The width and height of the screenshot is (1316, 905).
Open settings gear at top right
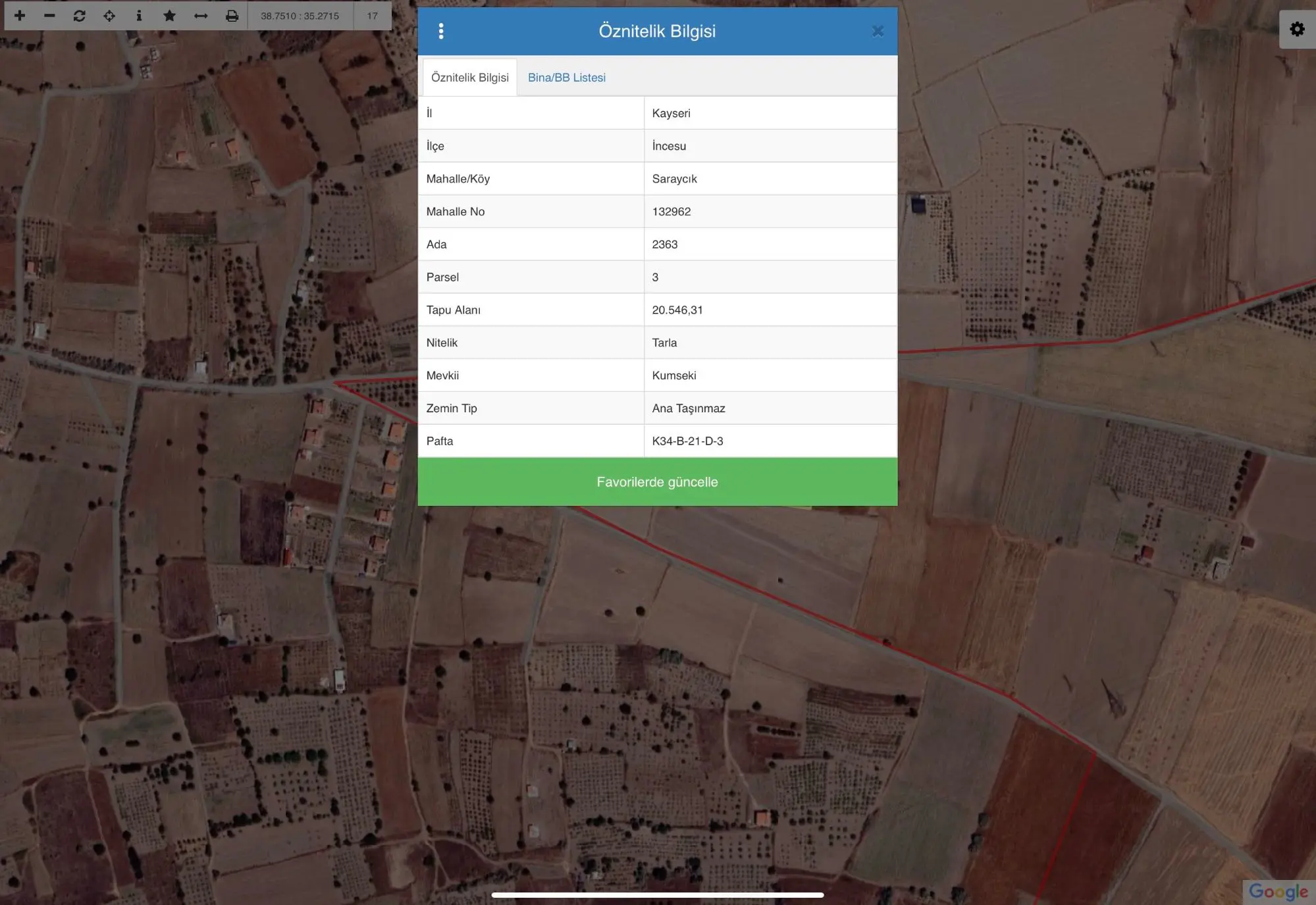1297,30
